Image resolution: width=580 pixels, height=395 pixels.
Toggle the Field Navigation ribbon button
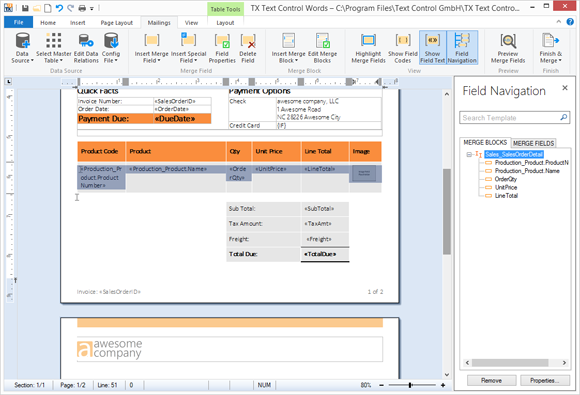coord(462,48)
